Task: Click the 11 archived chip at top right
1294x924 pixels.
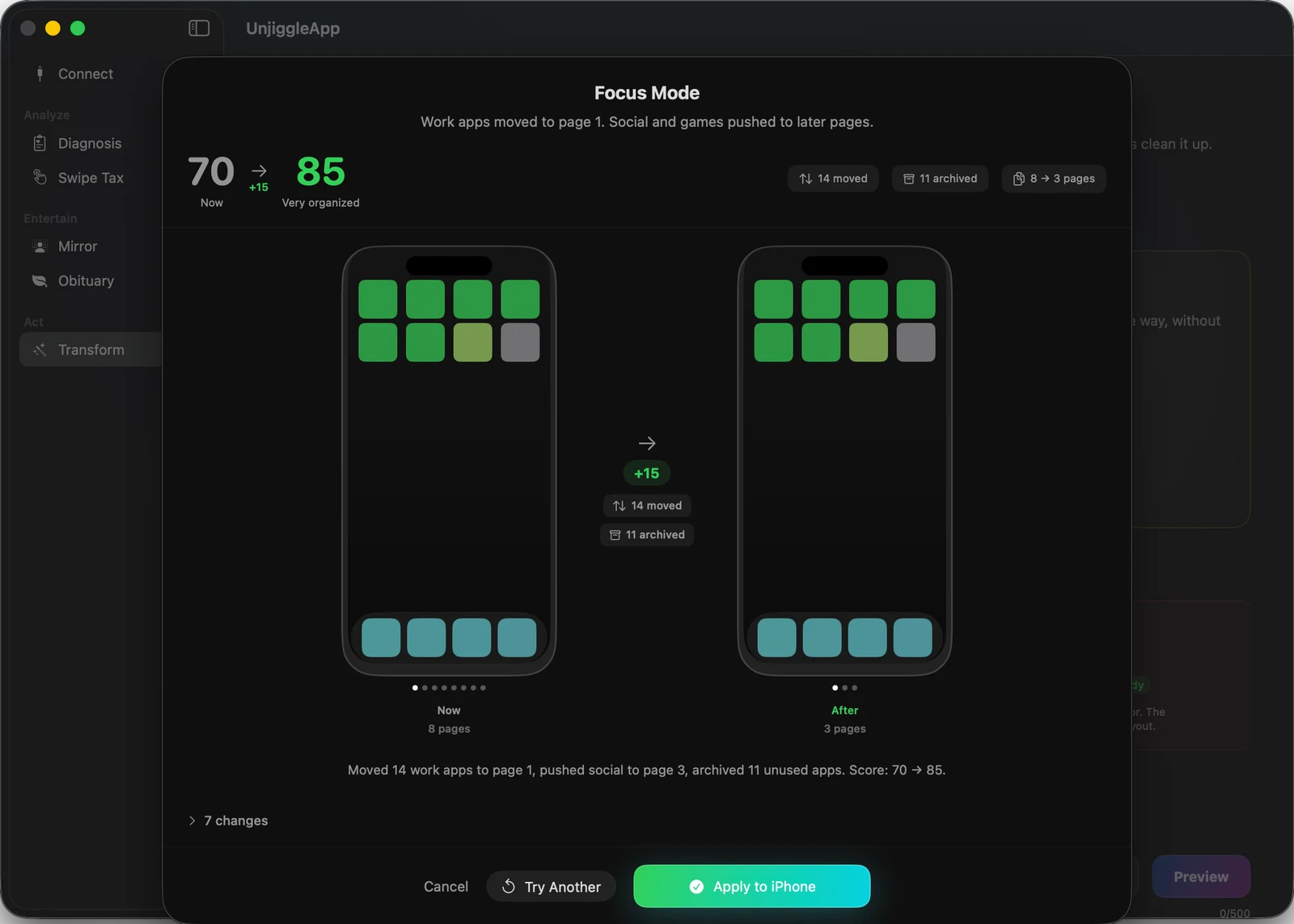Action: [x=940, y=179]
